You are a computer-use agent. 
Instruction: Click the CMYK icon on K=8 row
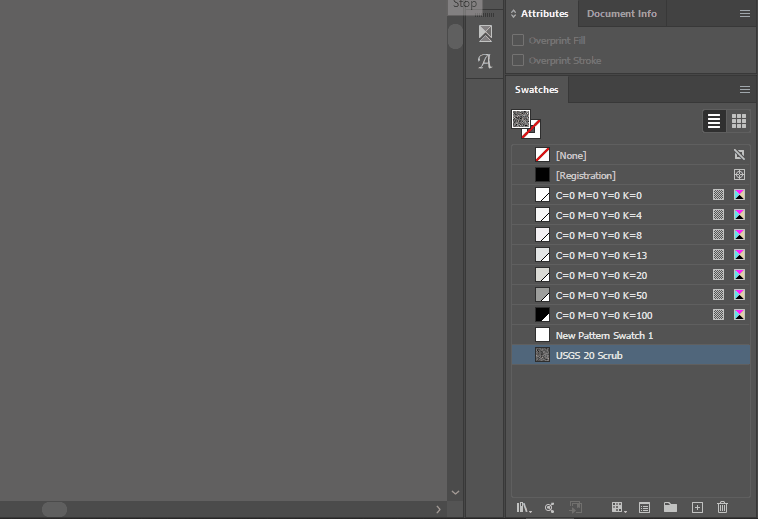pyautogui.click(x=739, y=235)
